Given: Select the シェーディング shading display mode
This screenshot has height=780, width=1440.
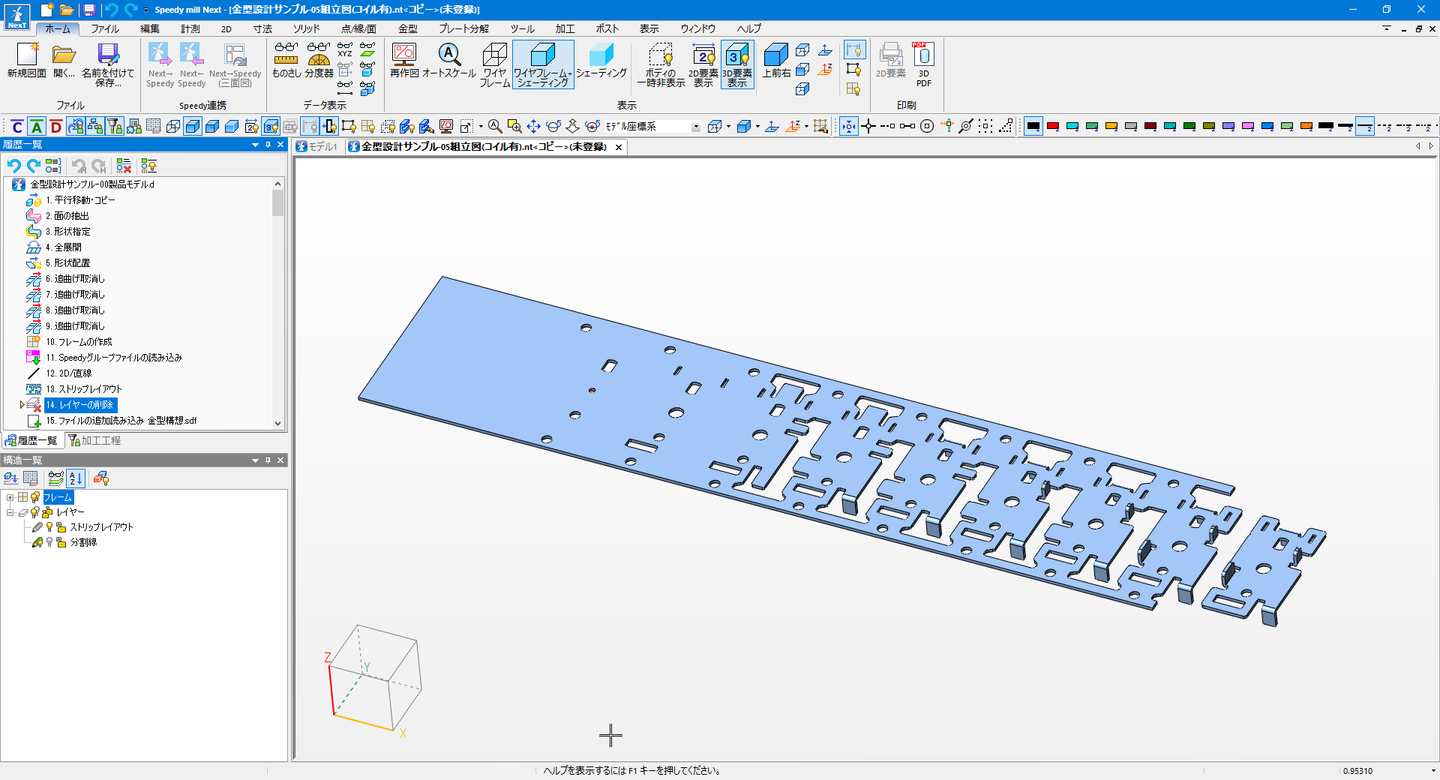Looking at the screenshot, I should 601,62.
